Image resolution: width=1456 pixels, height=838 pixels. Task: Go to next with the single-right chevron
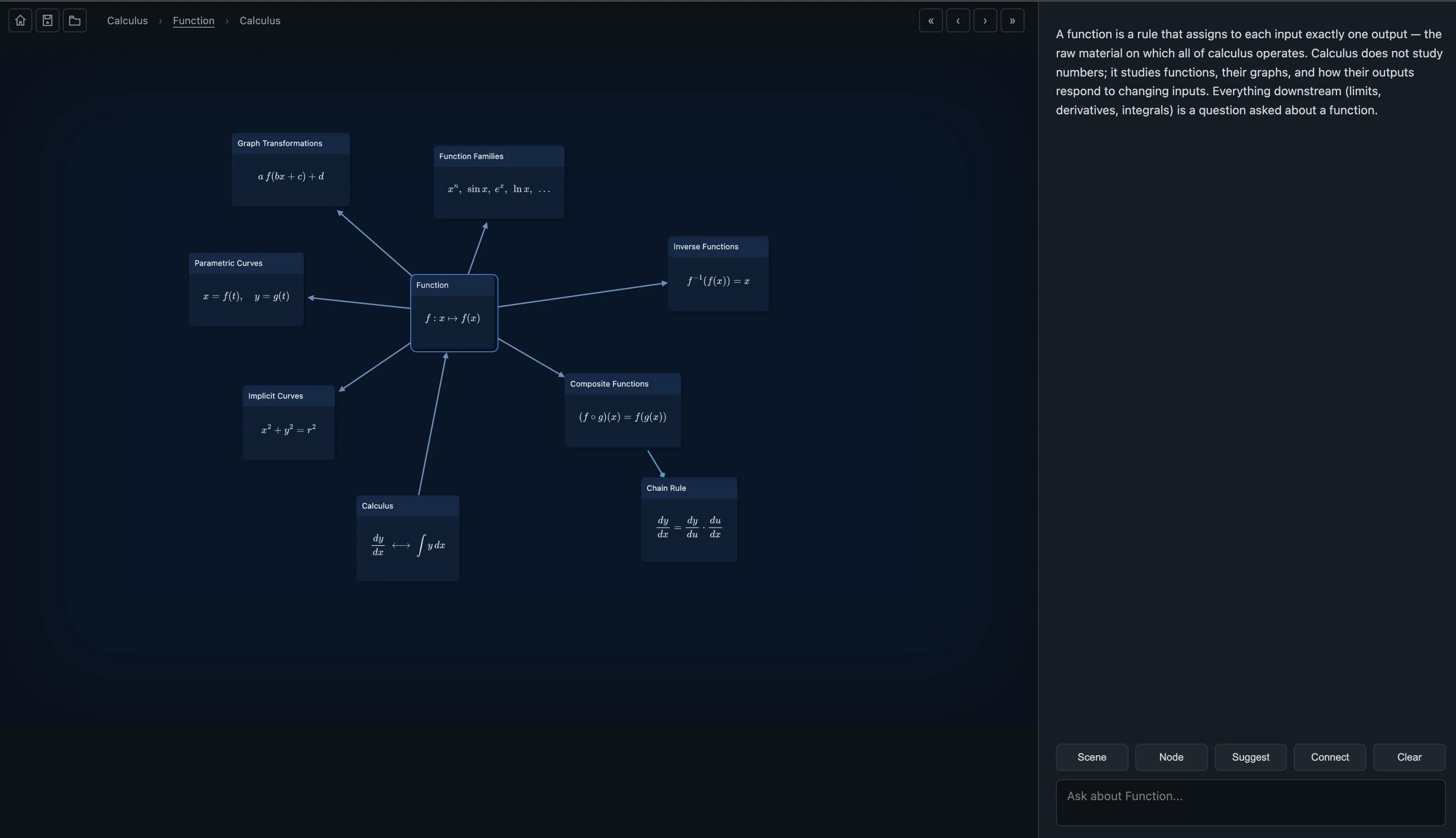(985, 21)
